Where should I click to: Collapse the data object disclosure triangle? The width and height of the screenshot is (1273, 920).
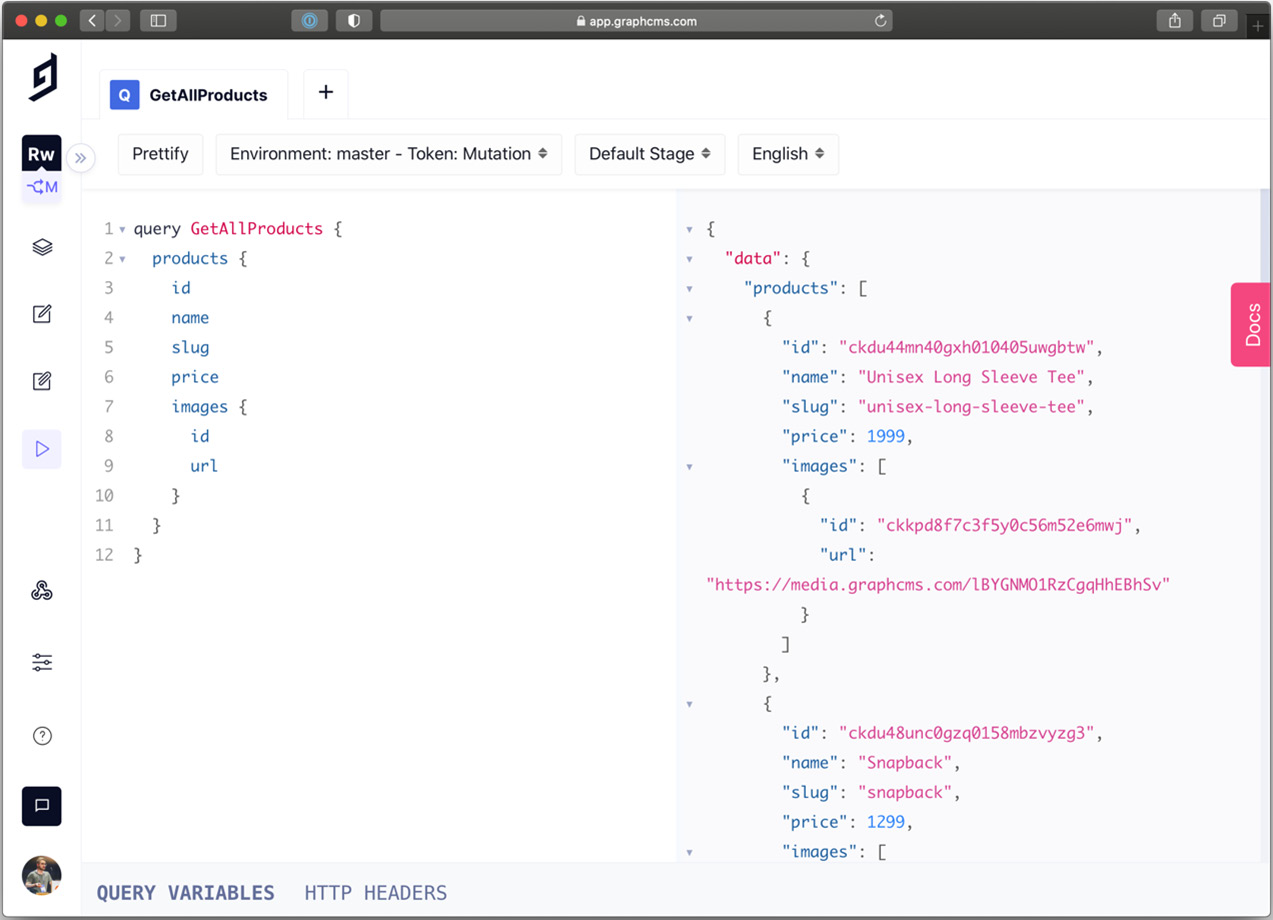point(689,258)
